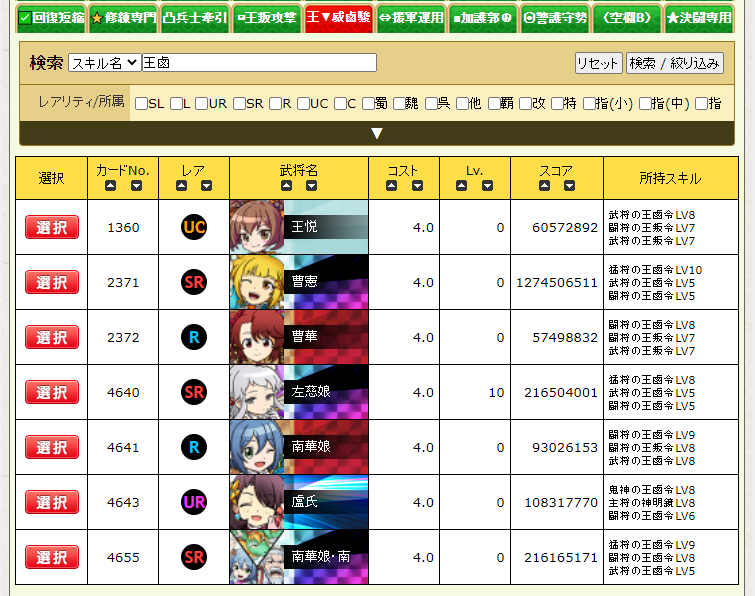Tick the 蜀 faction checkbox
The image size is (755, 596).
click(x=368, y=104)
